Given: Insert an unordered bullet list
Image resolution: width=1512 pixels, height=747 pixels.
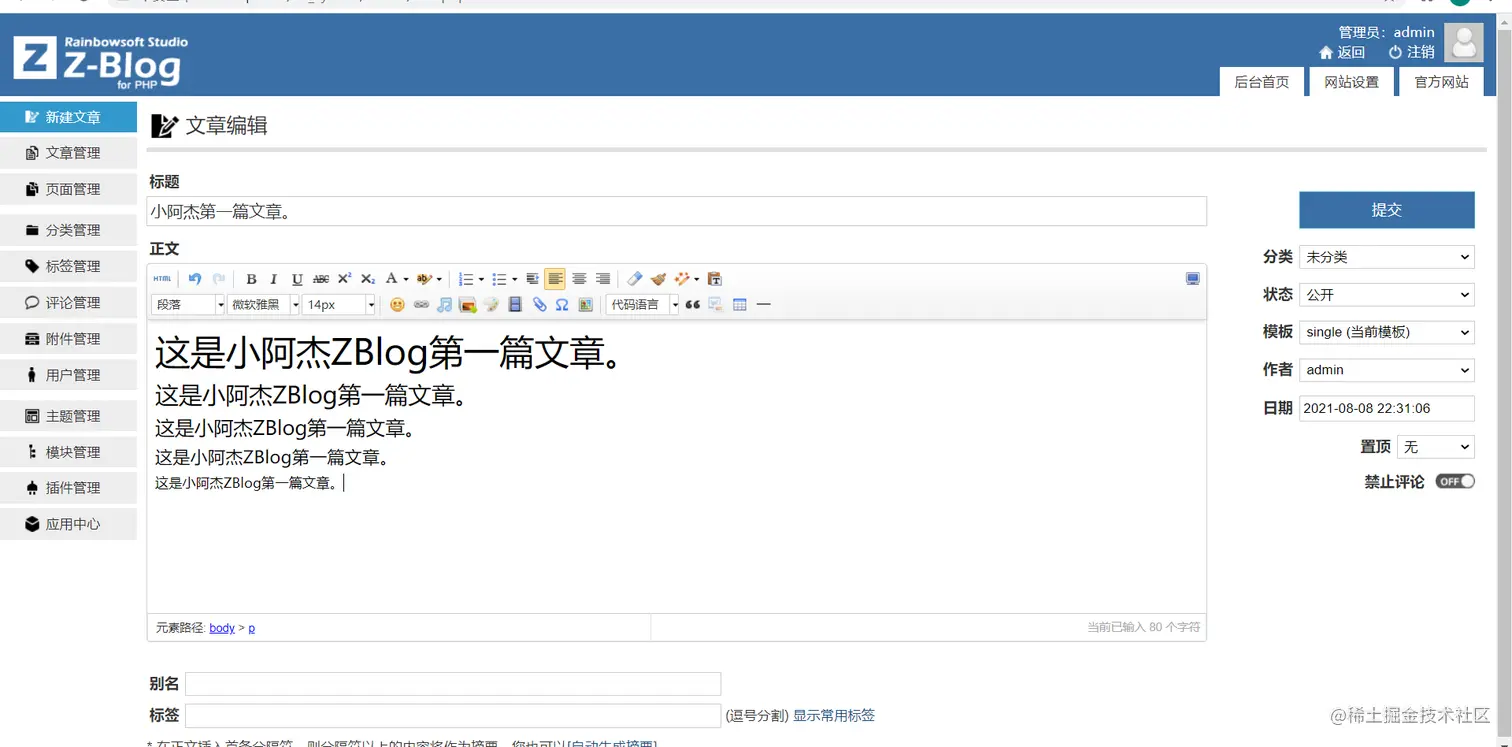Looking at the screenshot, I should click(499, 279).
